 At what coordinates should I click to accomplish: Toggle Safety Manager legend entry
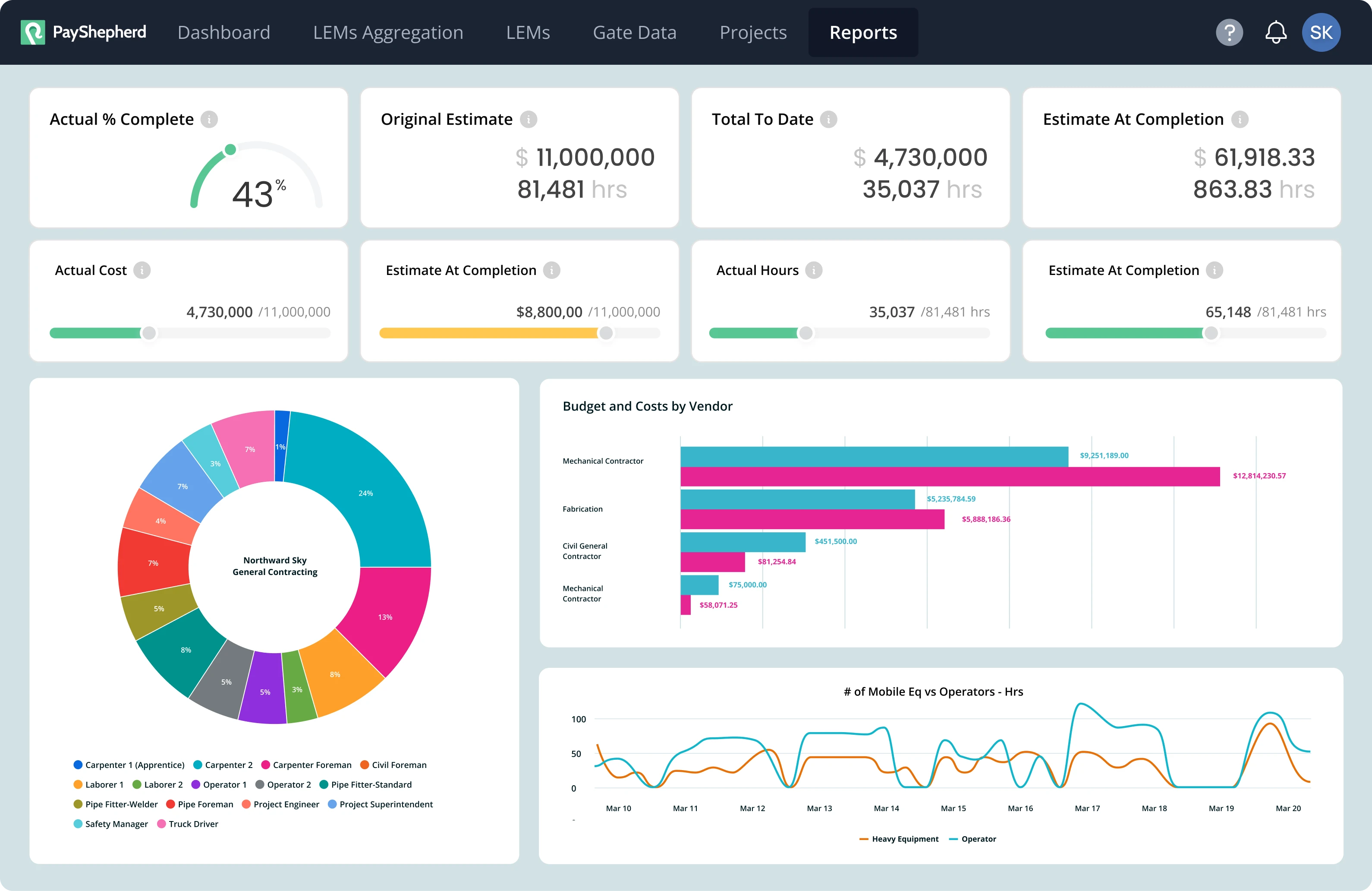[x=116, y=824]
